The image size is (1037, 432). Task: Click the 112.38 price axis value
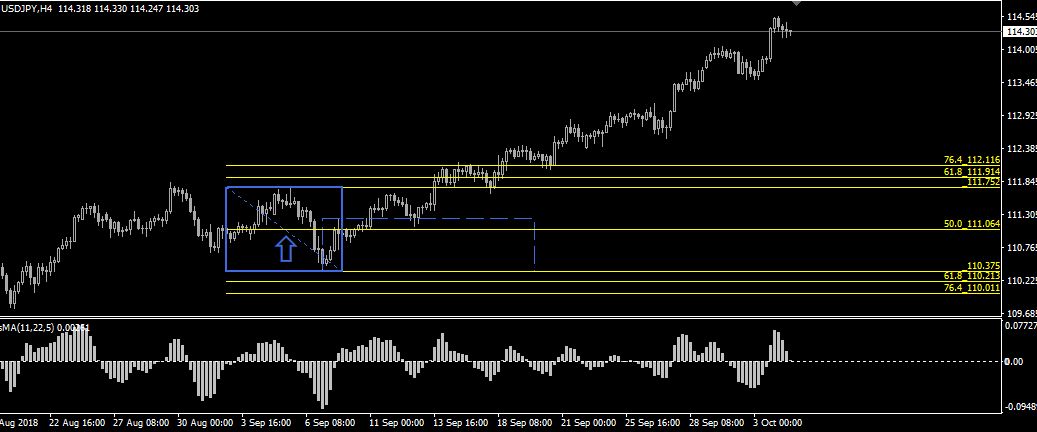pos(1022,148)
